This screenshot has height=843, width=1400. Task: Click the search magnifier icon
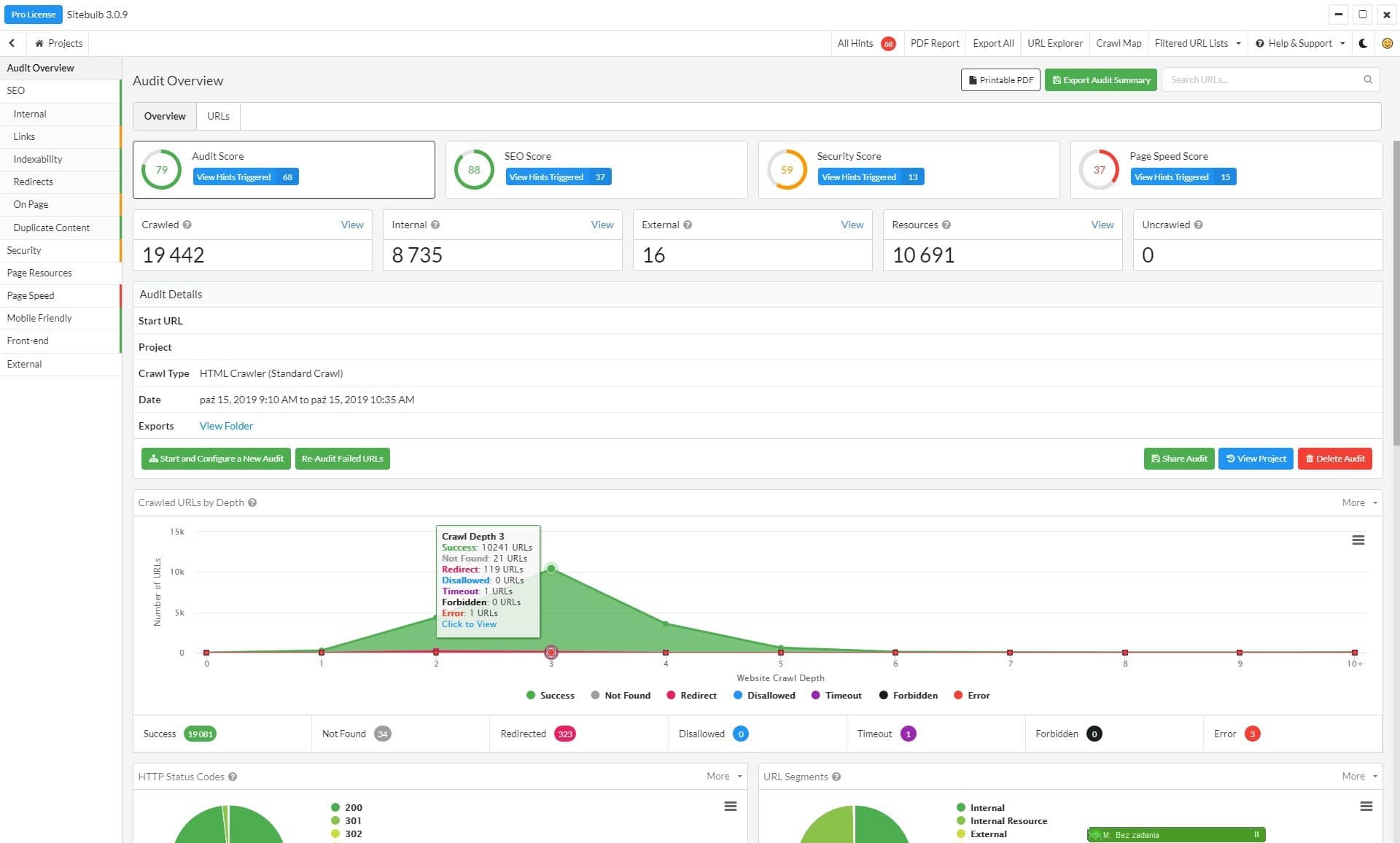(x=1368, y=79)
